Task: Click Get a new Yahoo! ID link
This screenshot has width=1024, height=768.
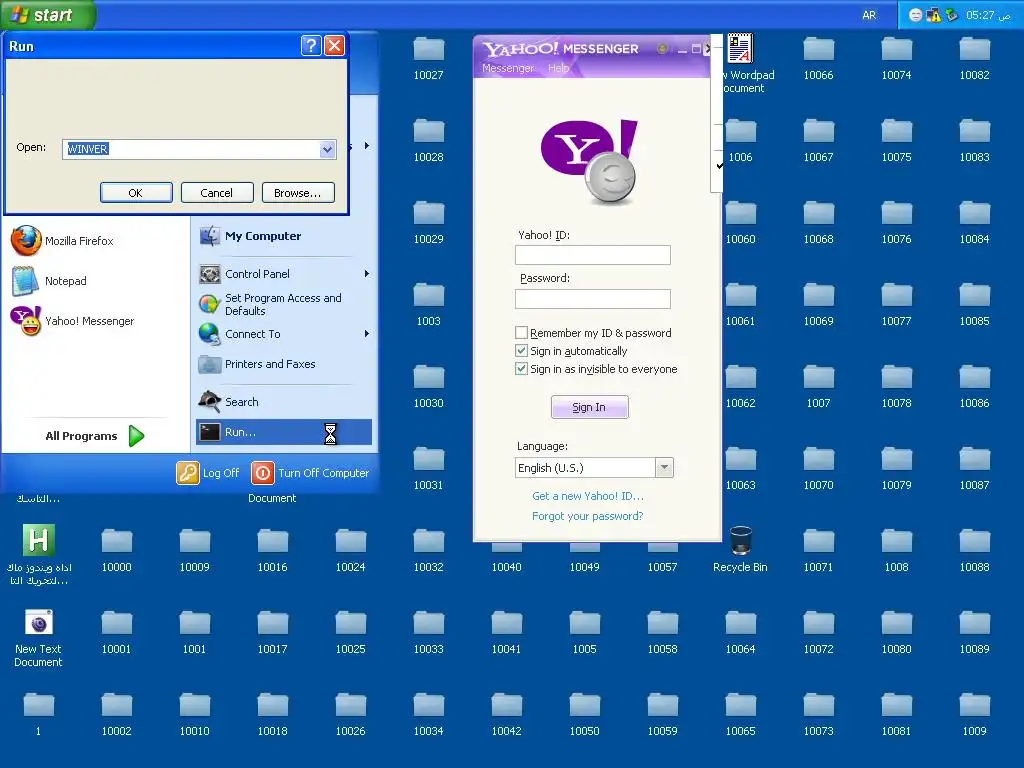Action: 588,496
